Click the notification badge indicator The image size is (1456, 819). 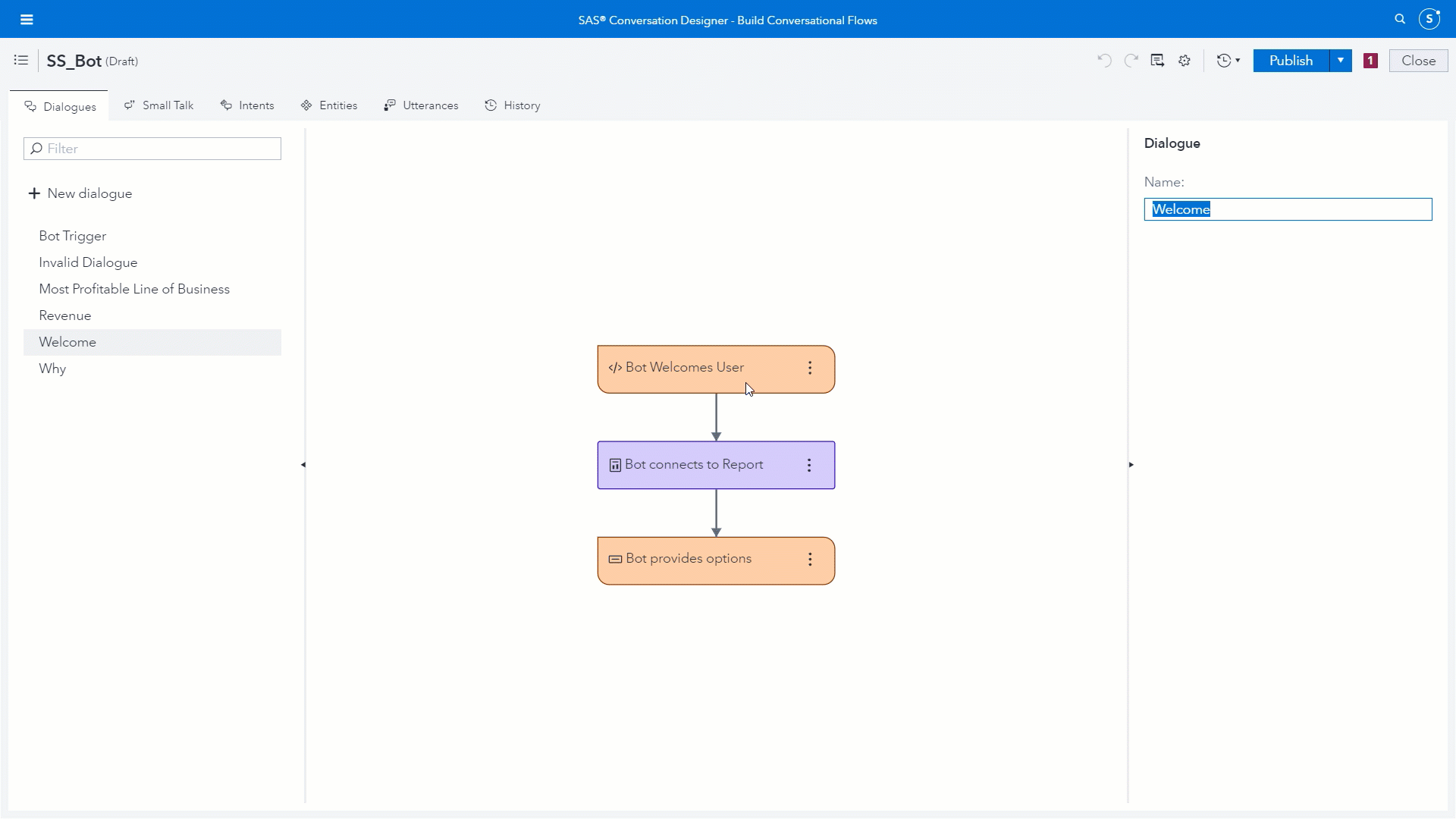[1370, 61]
